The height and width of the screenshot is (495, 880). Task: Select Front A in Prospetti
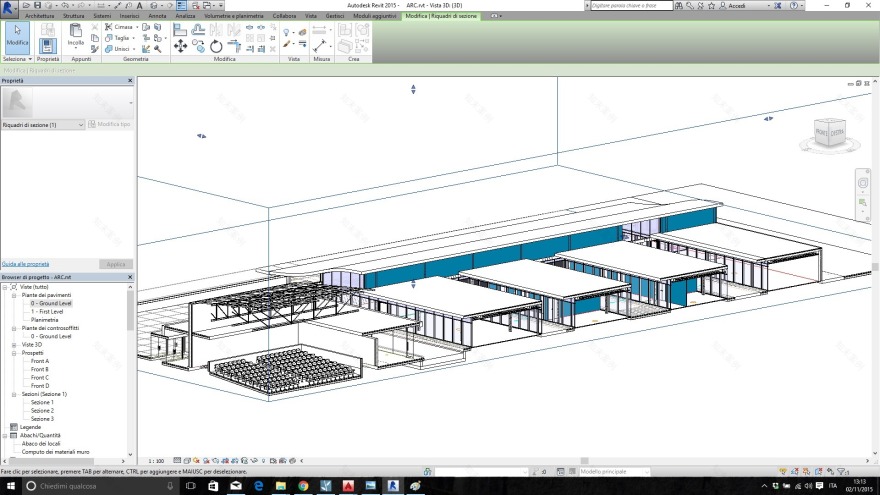(40, 361)
